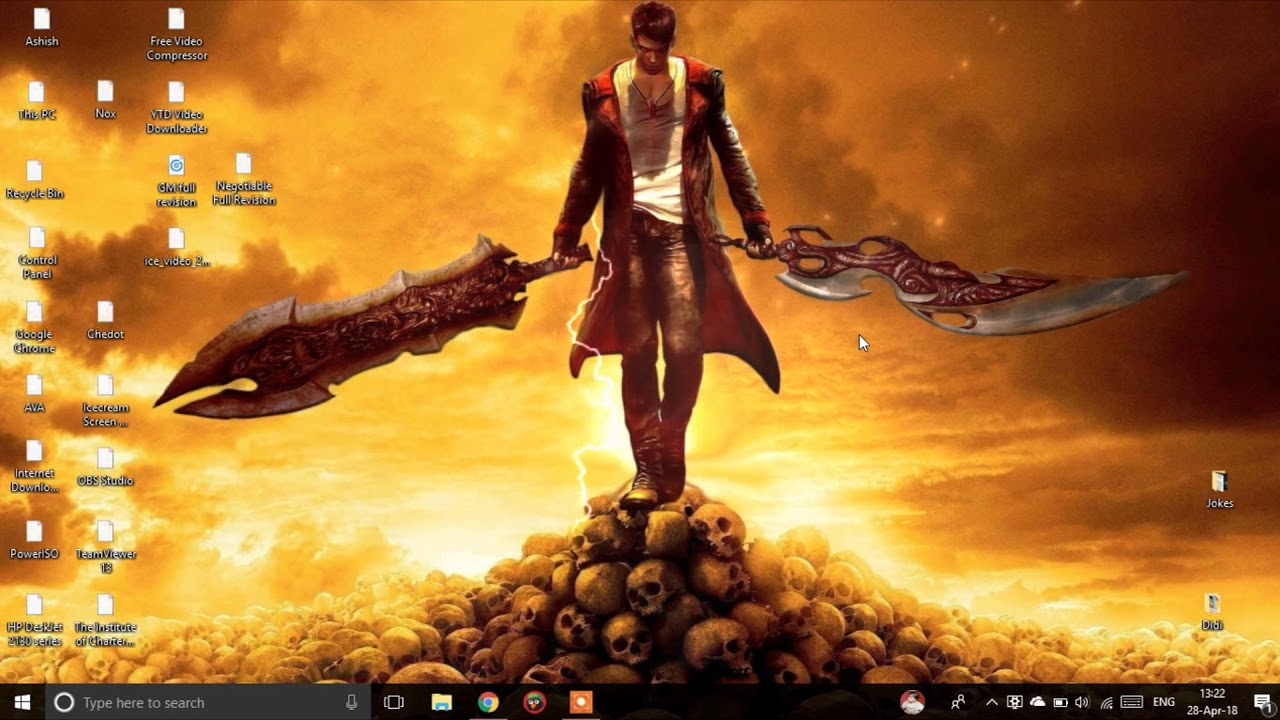Click the user avatar in taskbar tray
This screenshot has width=1280, height=720.
[x=912, y=702]
